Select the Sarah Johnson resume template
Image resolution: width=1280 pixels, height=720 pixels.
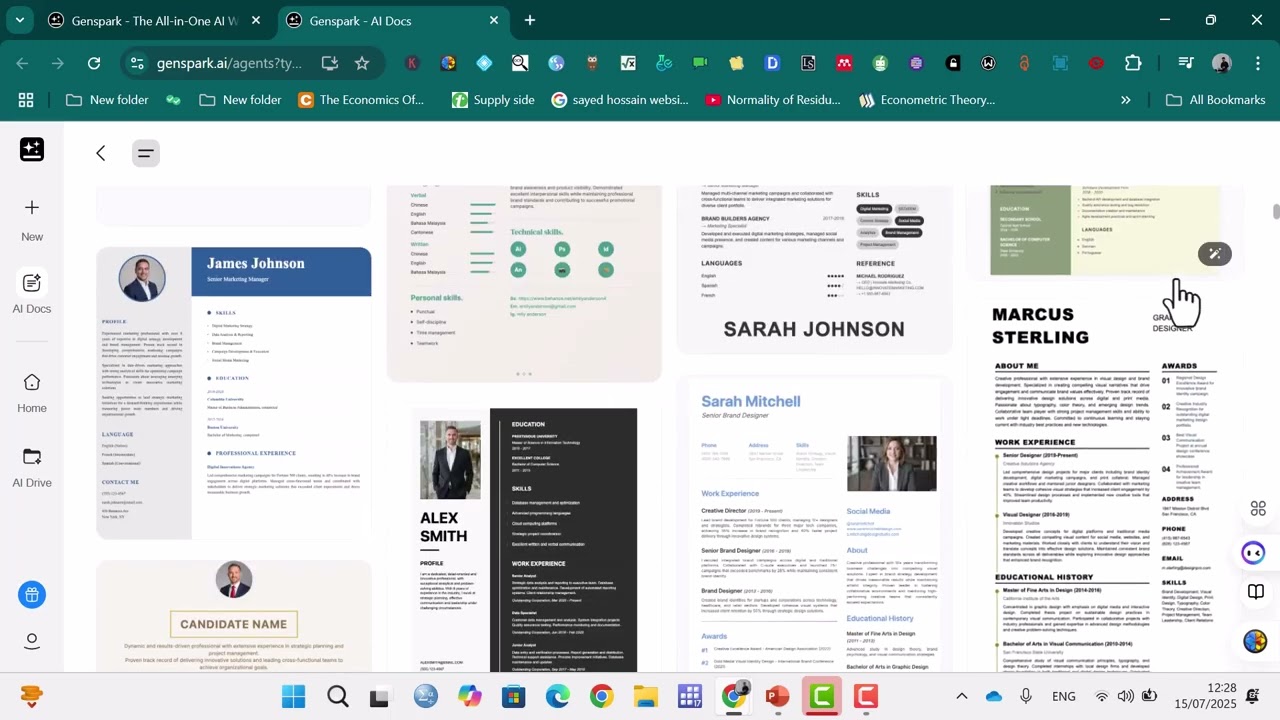tap(814, 268)
